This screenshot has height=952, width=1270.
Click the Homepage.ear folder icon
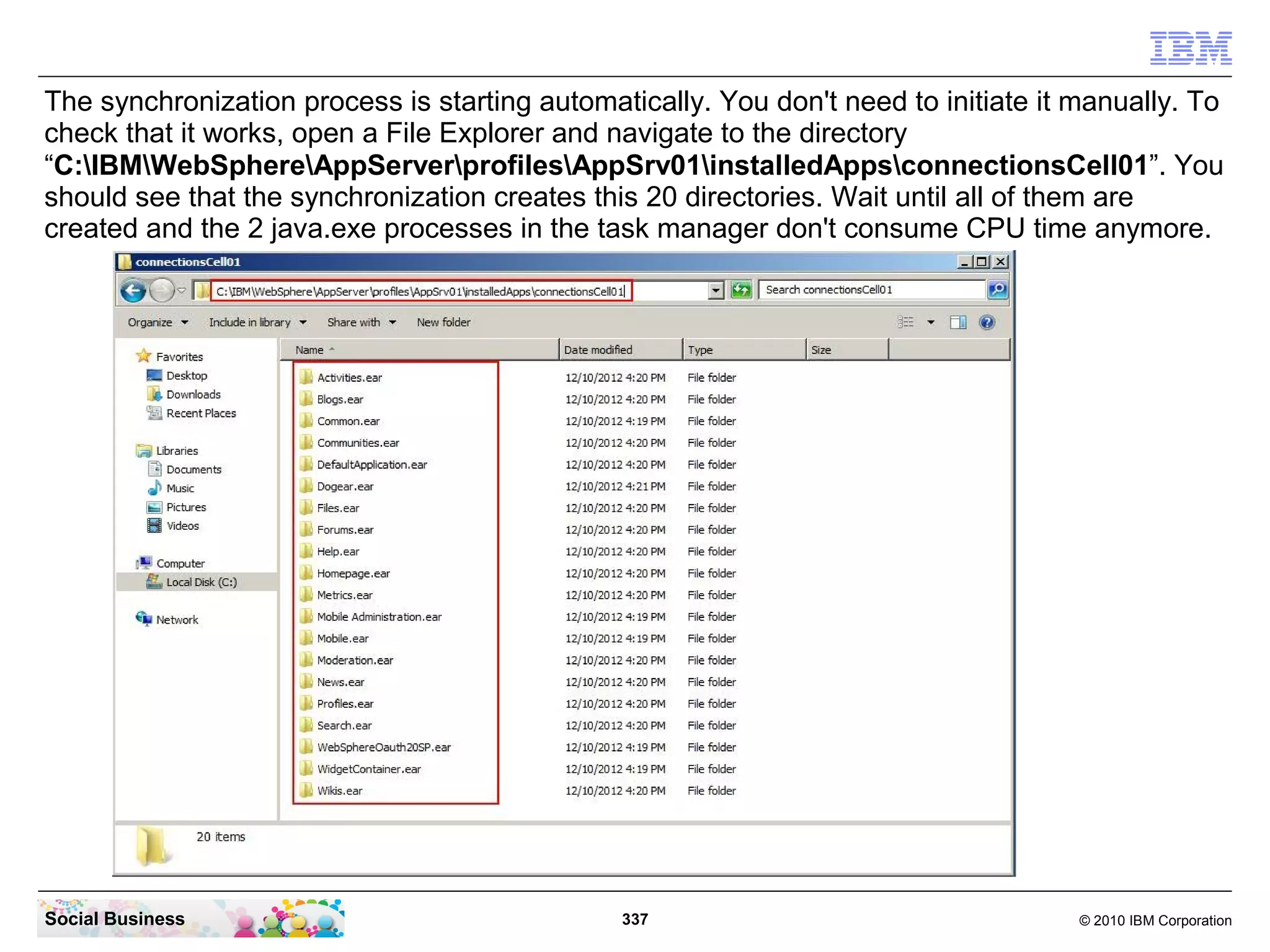[306, 573]
